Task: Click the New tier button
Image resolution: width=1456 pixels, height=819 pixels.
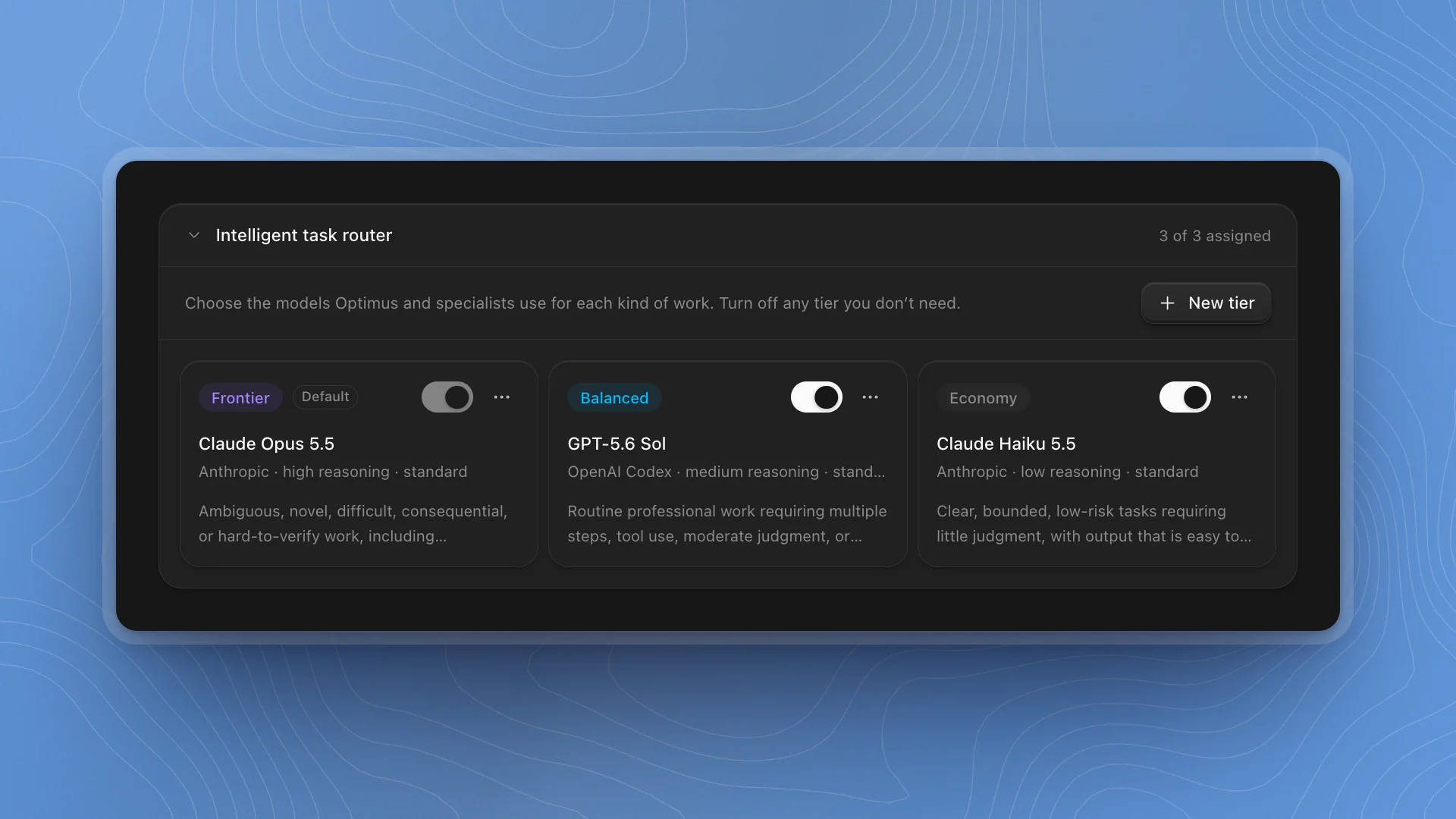Action: pyautogui.click(x=1206, y=303)
